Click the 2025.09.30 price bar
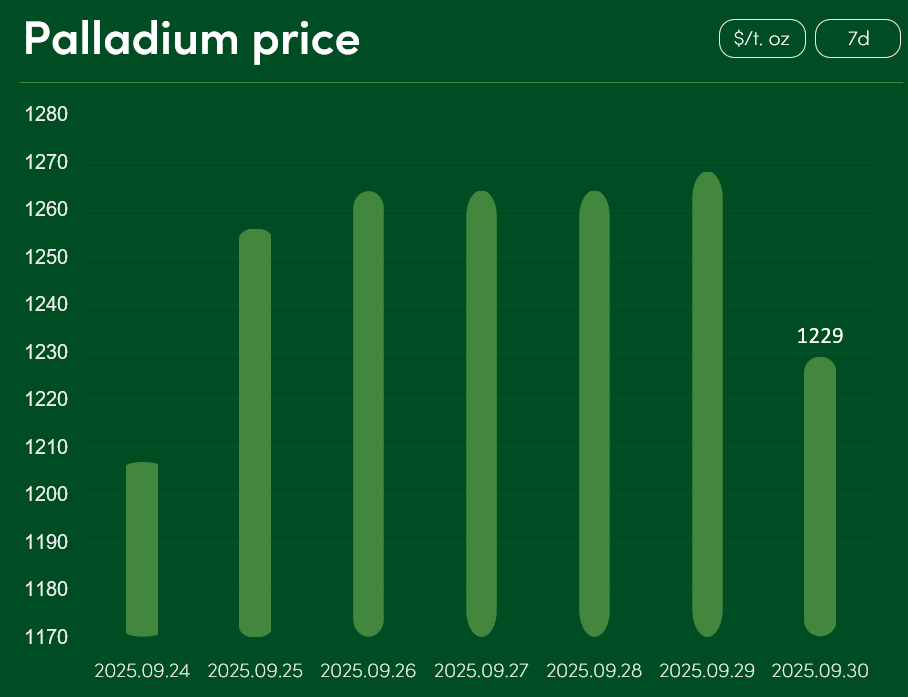This screenshot has height=697, width=908. [820, 497]
